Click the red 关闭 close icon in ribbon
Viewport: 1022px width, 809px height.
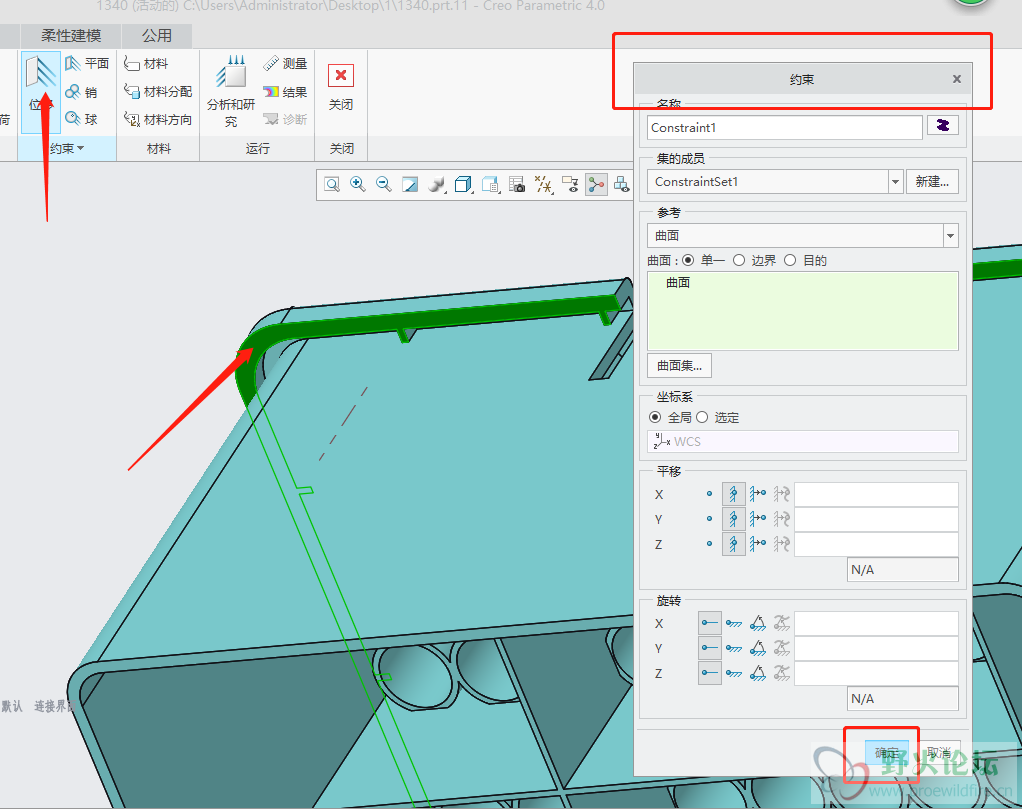pos(341,76)
